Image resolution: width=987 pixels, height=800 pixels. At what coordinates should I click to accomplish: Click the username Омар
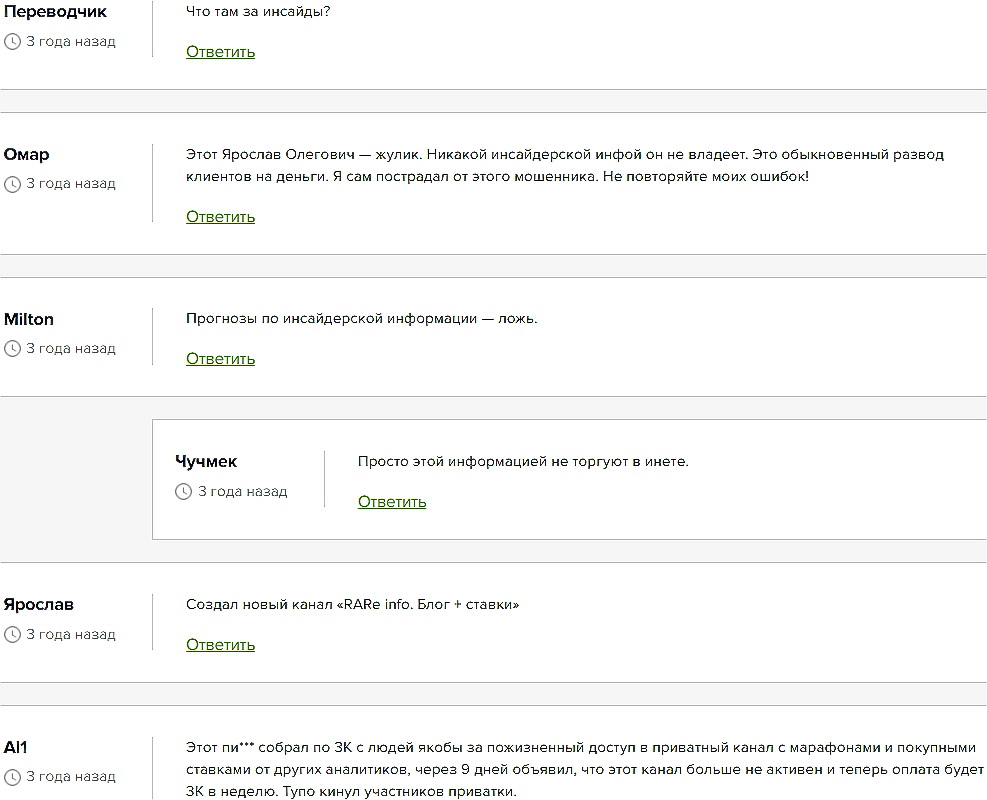(x=27, y=155)
